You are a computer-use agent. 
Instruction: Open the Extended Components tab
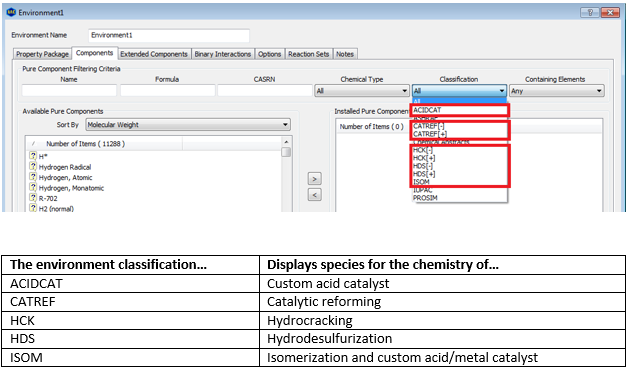pyautogui.click(x=154, y=54)
